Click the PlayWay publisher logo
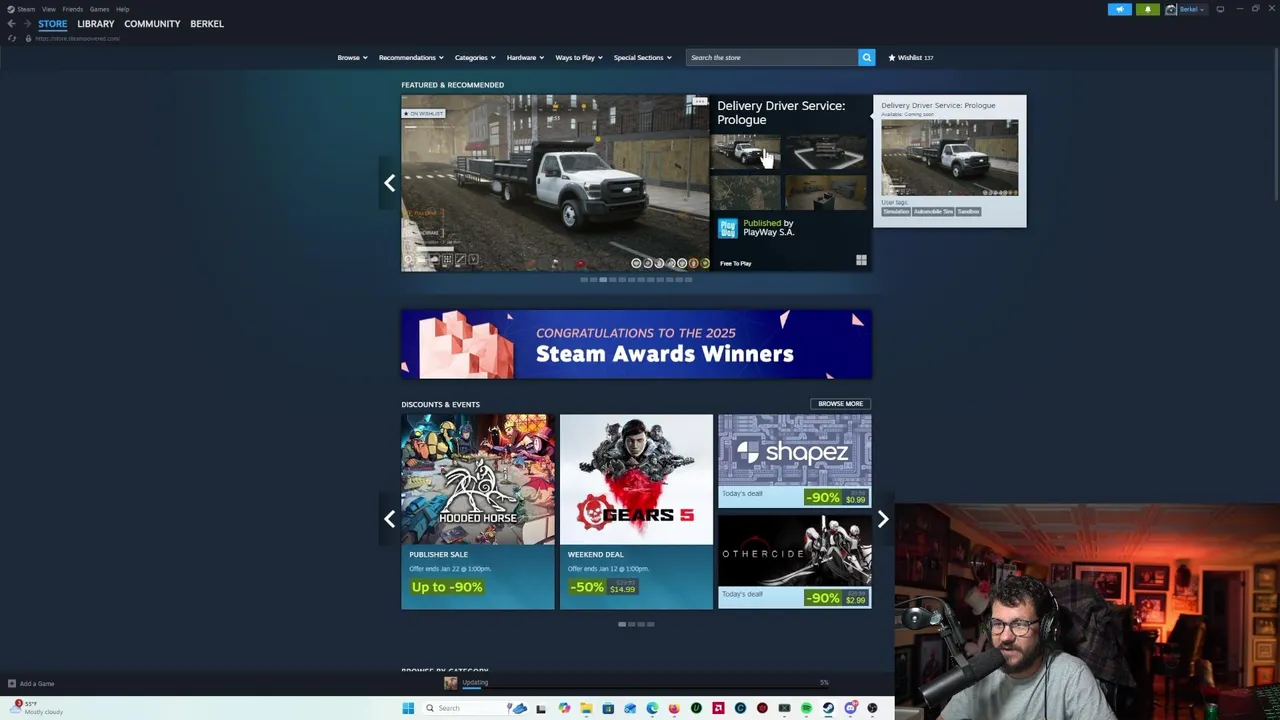This screenshot has width=1280, height=720. click(x=727, y=228)
